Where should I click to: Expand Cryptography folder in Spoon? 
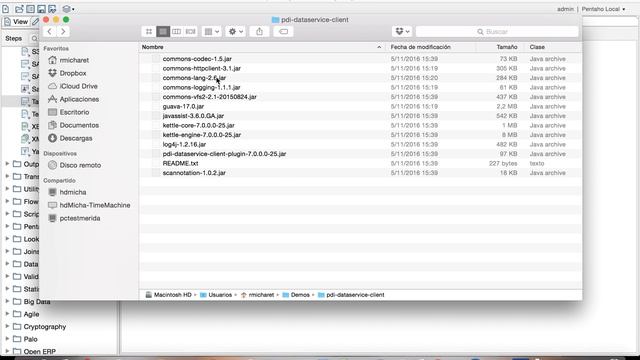tap(7, 327)
